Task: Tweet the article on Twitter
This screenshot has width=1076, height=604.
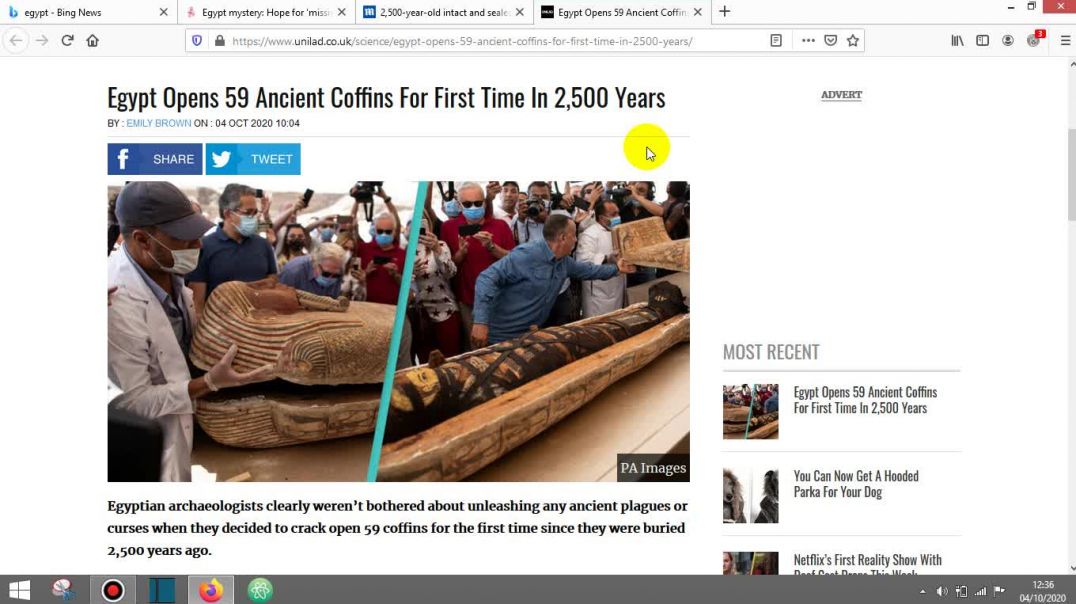Action: click(x=253, y=159)
